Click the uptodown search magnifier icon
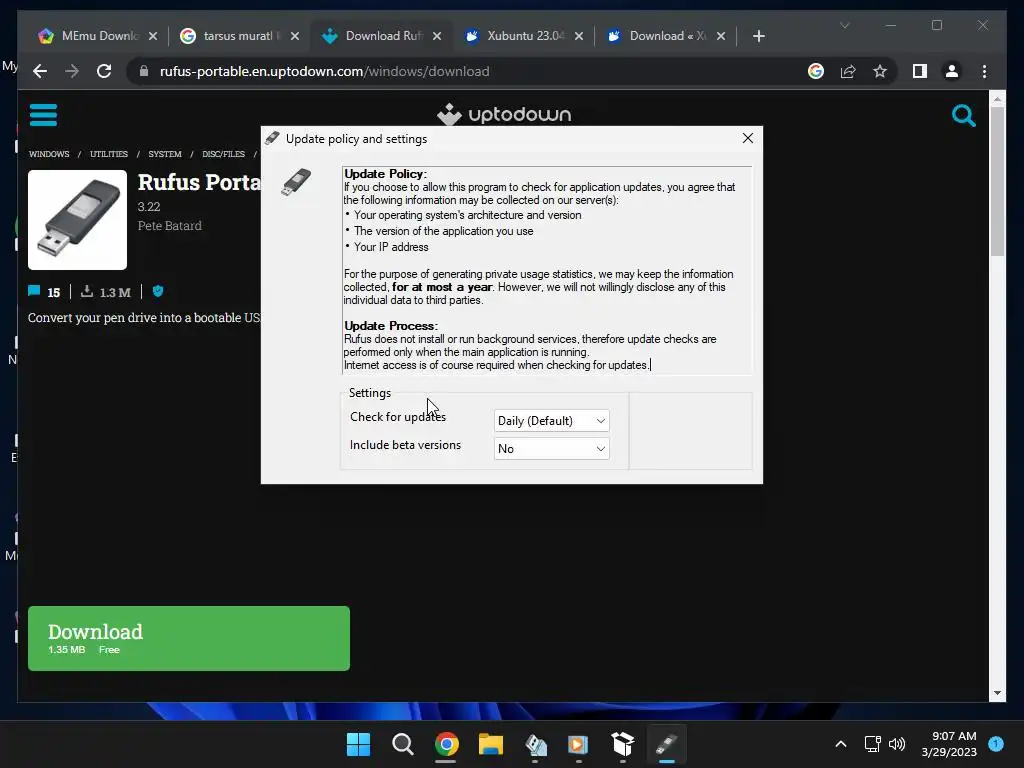 (963, 116)
